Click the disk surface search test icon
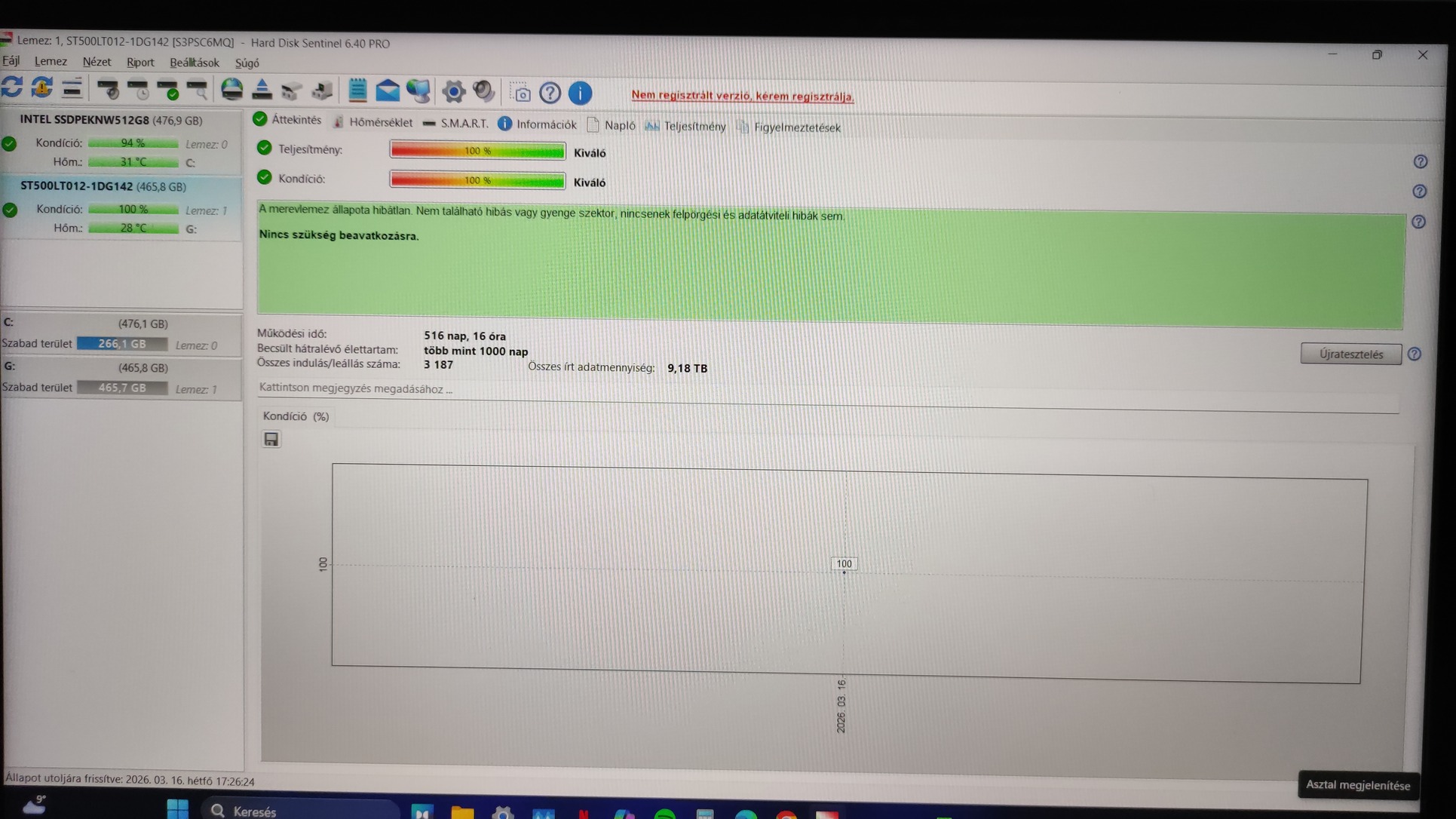Screen dimensions: 1456x819 (198, 90)
